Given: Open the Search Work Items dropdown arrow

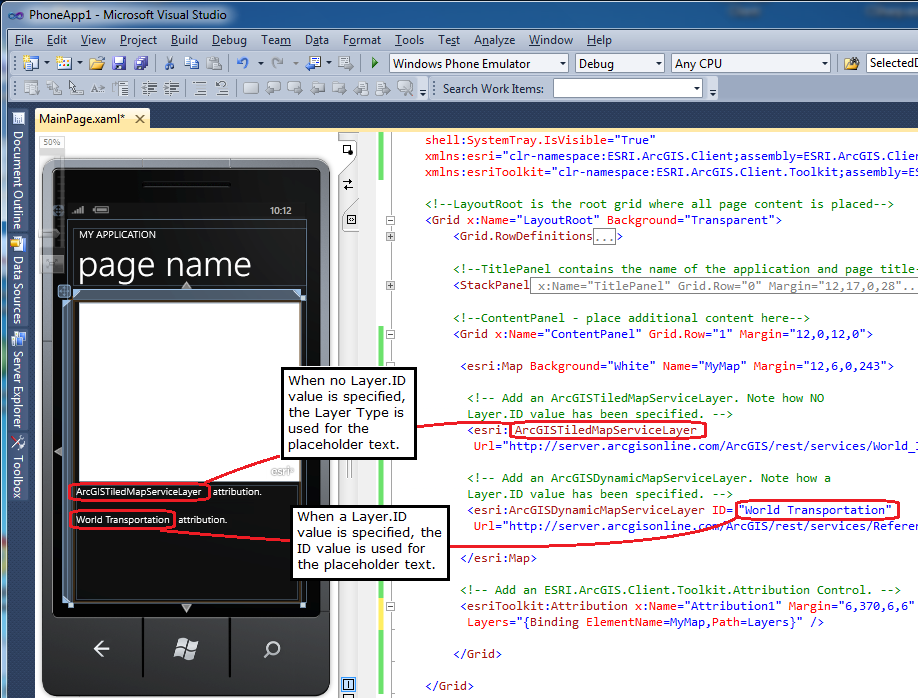Looking at the screenshot, I should [697, 88].
